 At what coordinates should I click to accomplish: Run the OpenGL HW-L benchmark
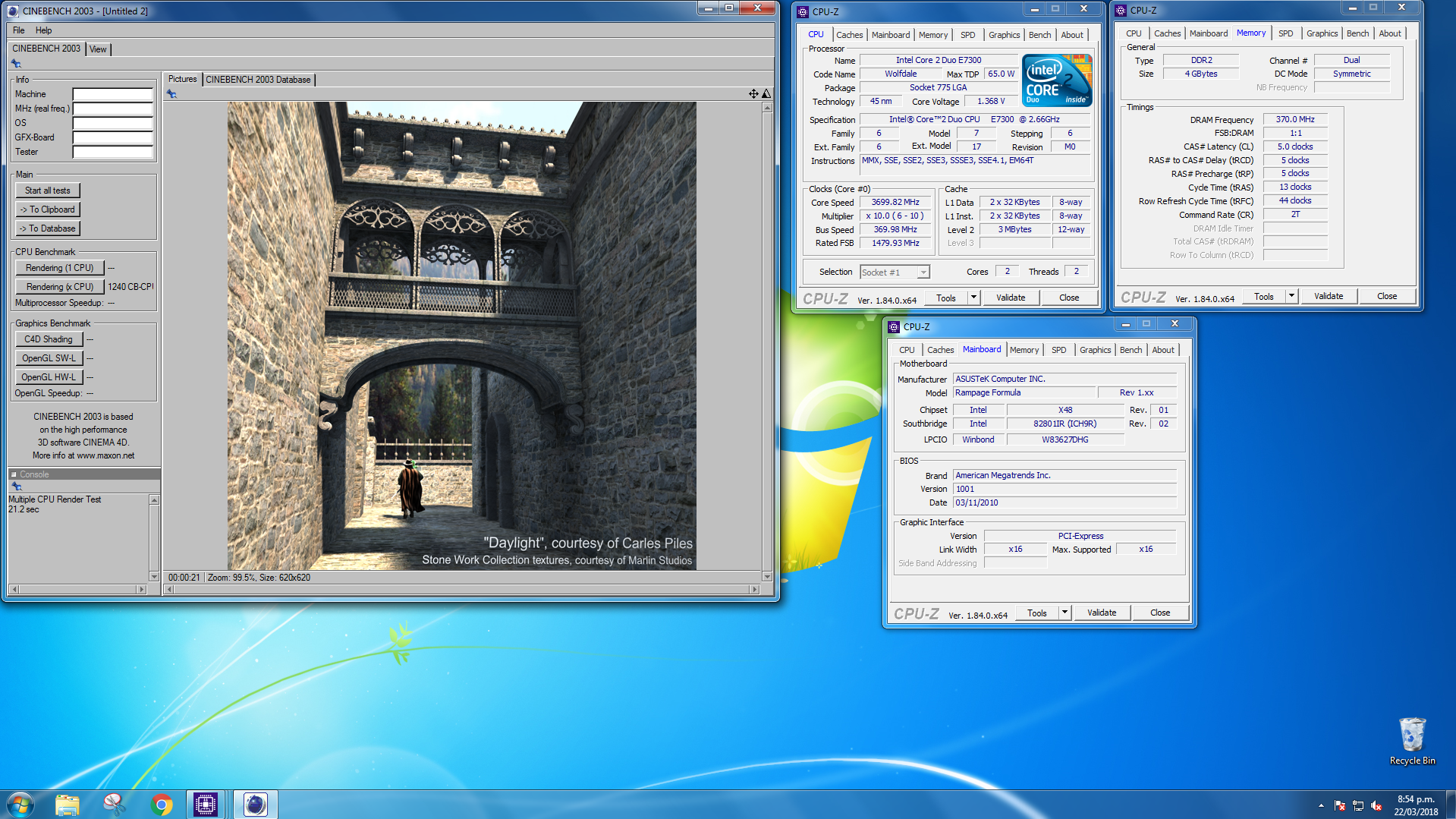coord(49,377)
